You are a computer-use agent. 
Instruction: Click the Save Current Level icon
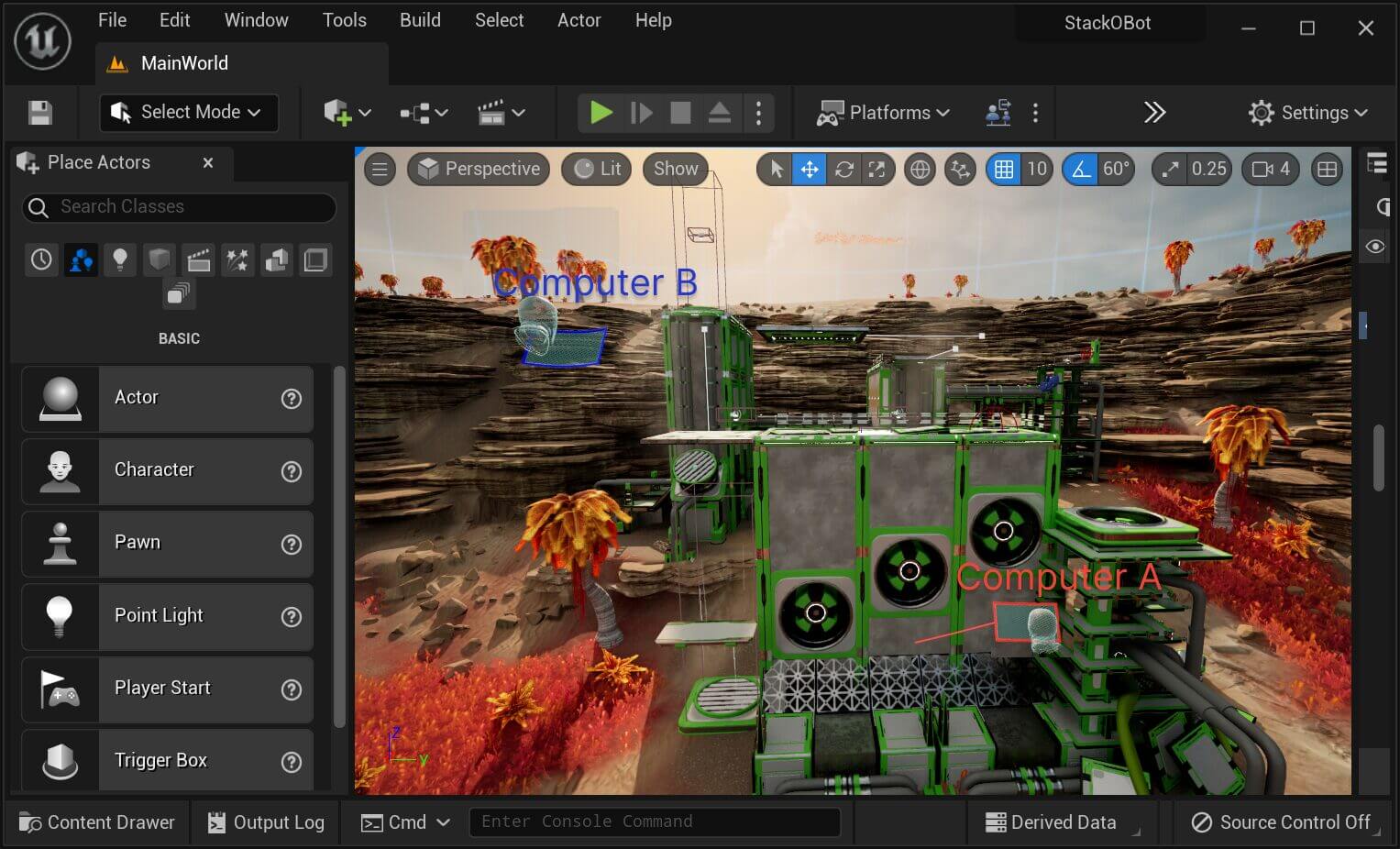(41, 112)
